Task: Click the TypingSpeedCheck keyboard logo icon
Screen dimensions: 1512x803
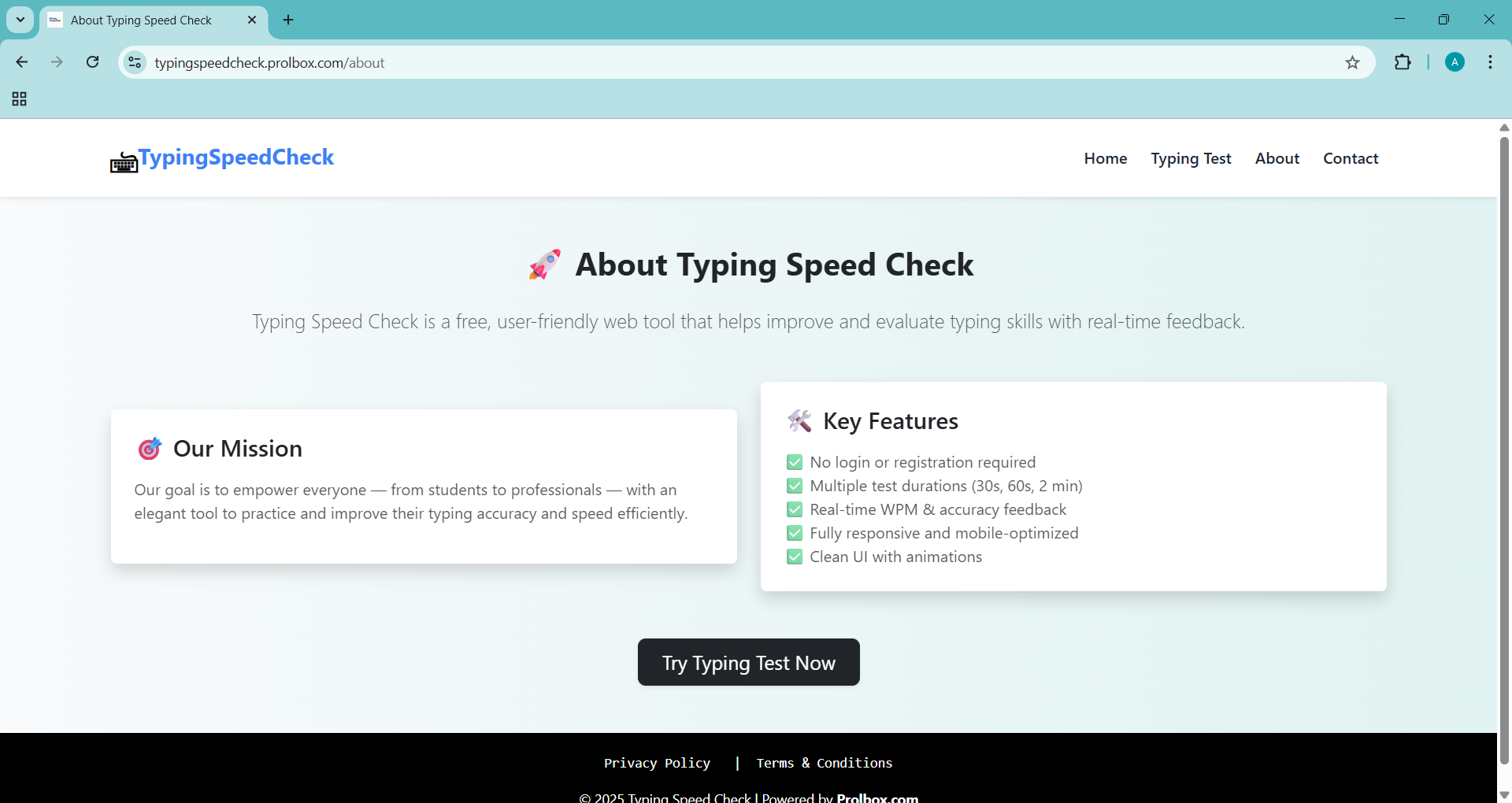Action: 124,162
